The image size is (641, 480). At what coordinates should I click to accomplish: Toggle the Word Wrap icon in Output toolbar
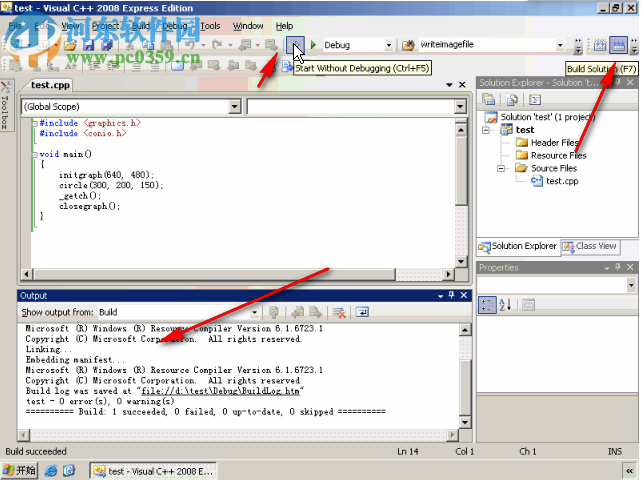[x=362, y=312]
